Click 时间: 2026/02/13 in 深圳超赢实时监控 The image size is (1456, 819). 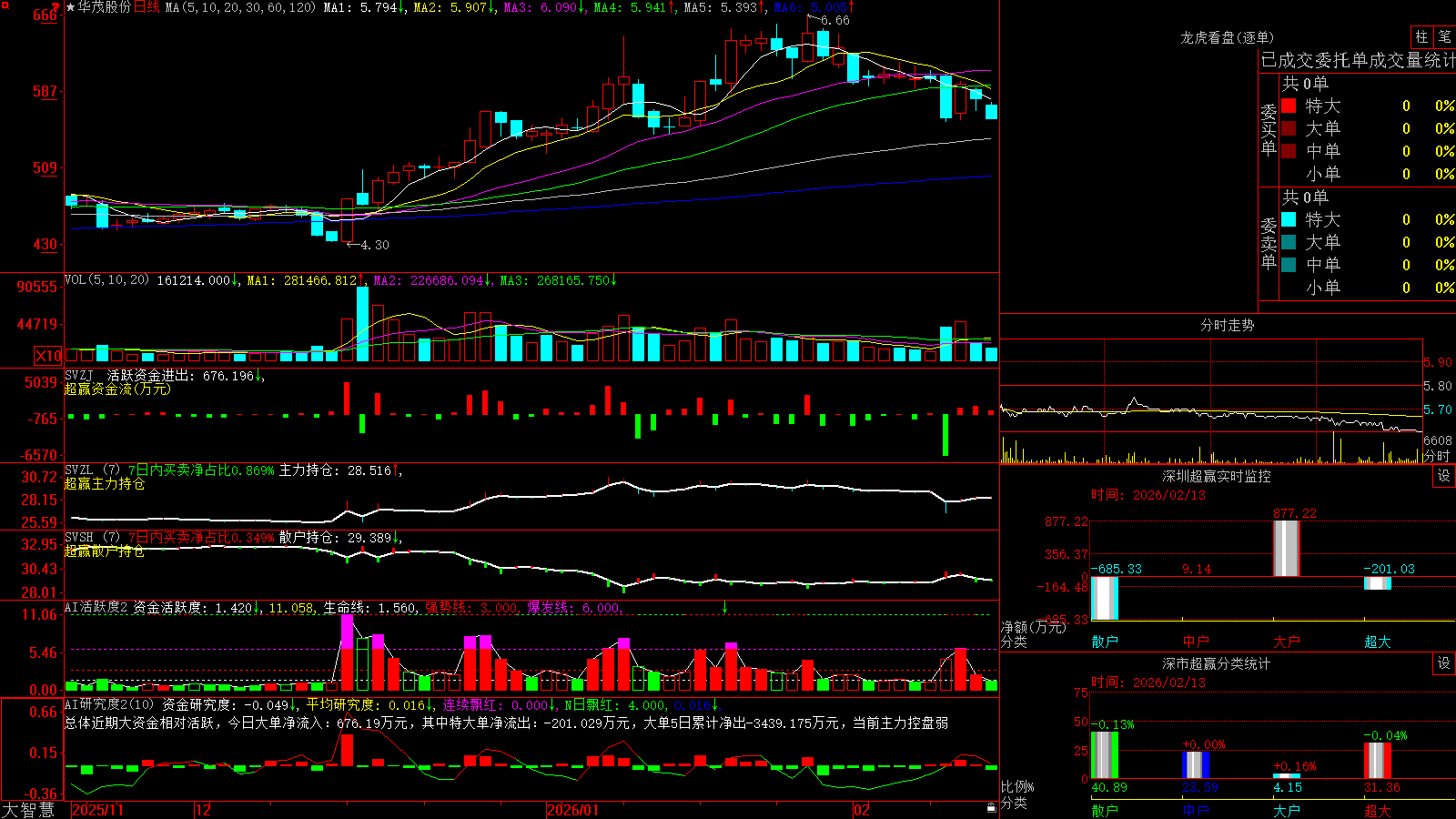[1148, 495]
